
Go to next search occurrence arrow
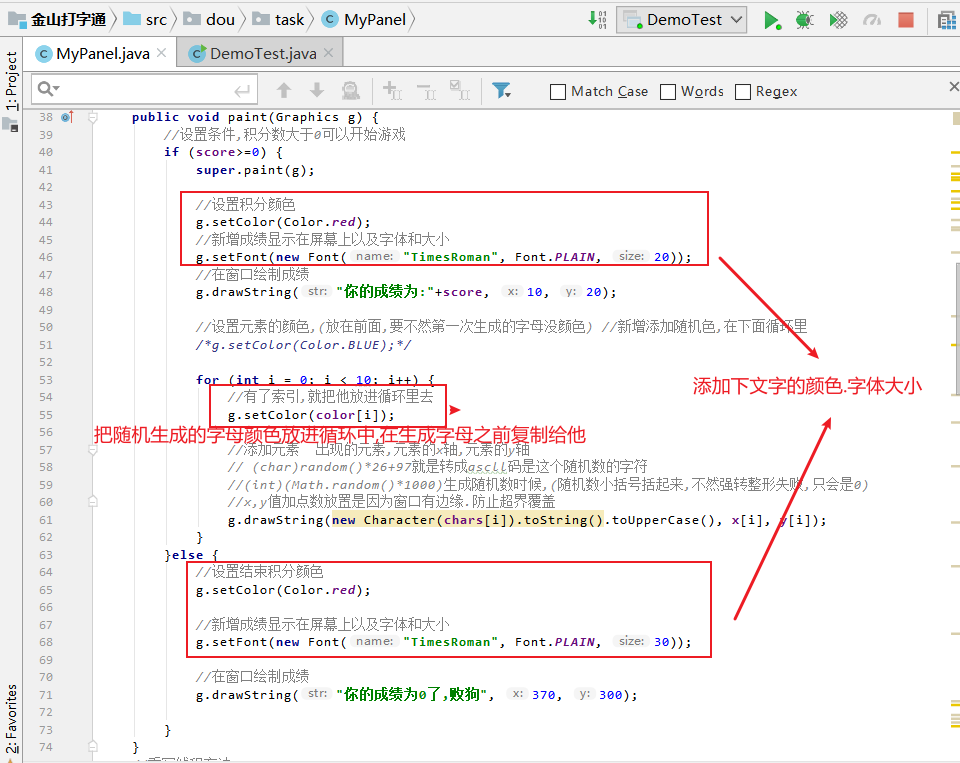[x=317, y=91]
